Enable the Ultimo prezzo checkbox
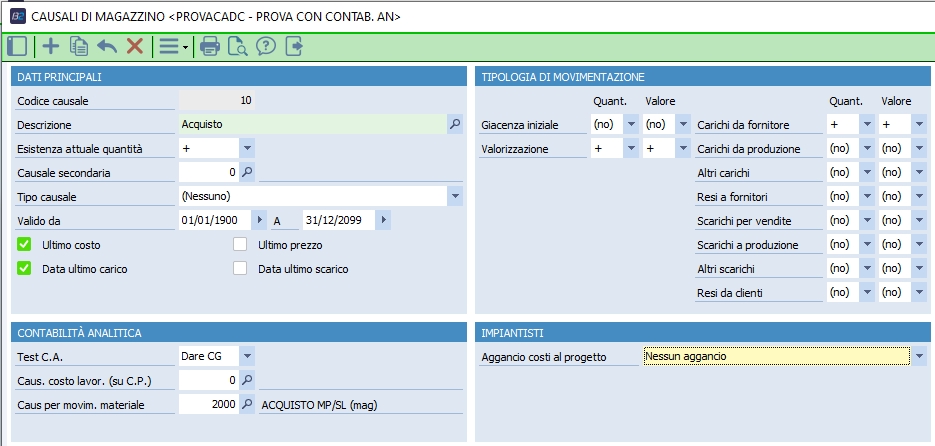 240,244
